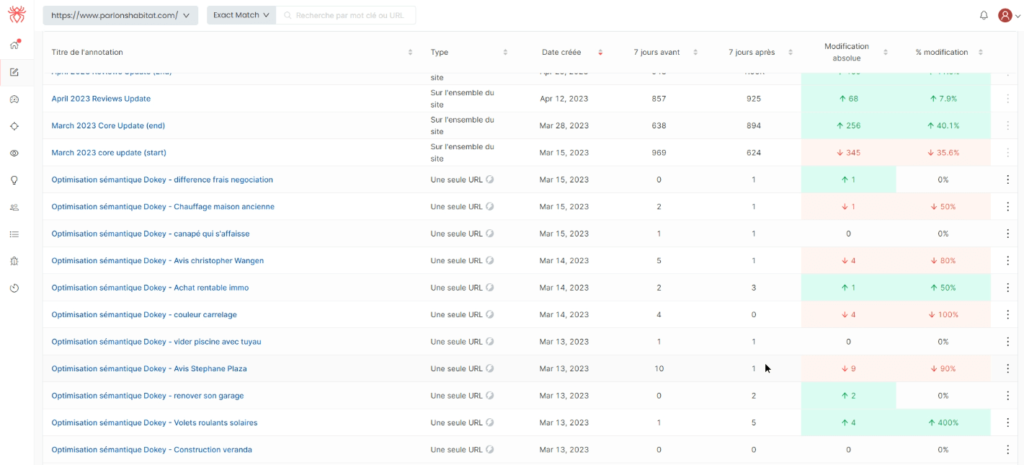Screen dimensions: 1024x465
Task: Click the ↓ 35.6% modification cell
Action: click(943, 153)
